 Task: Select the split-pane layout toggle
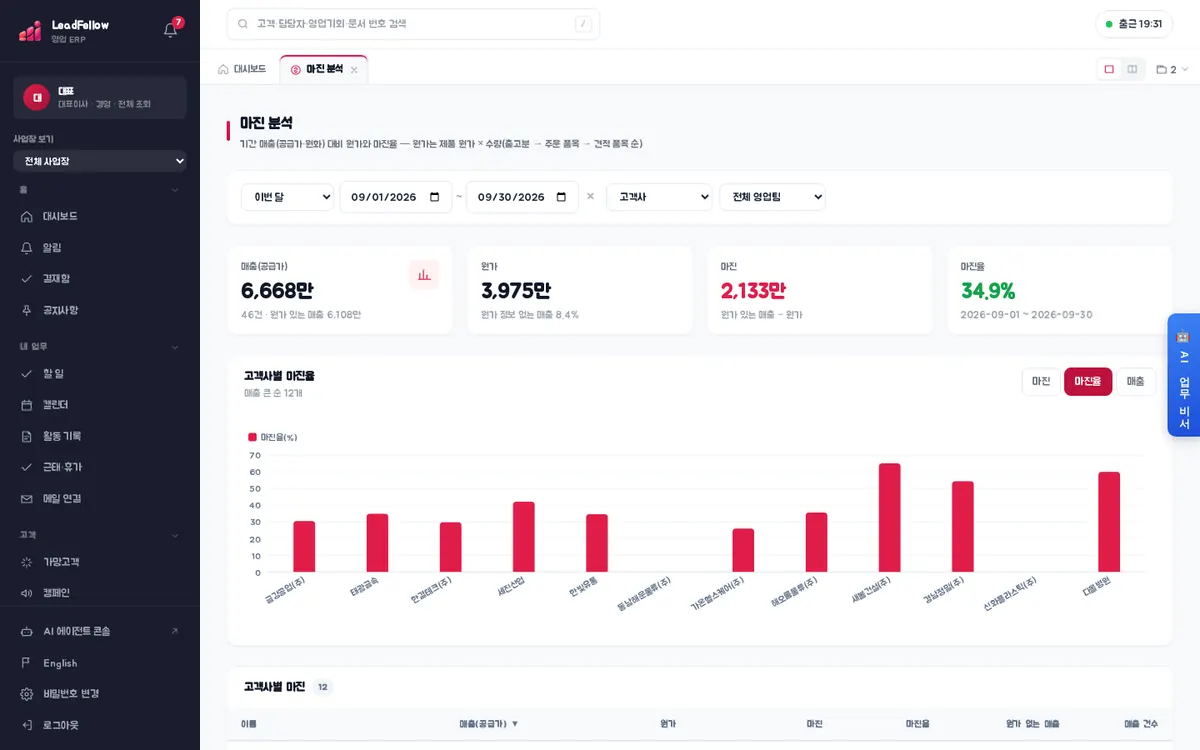1132,69
